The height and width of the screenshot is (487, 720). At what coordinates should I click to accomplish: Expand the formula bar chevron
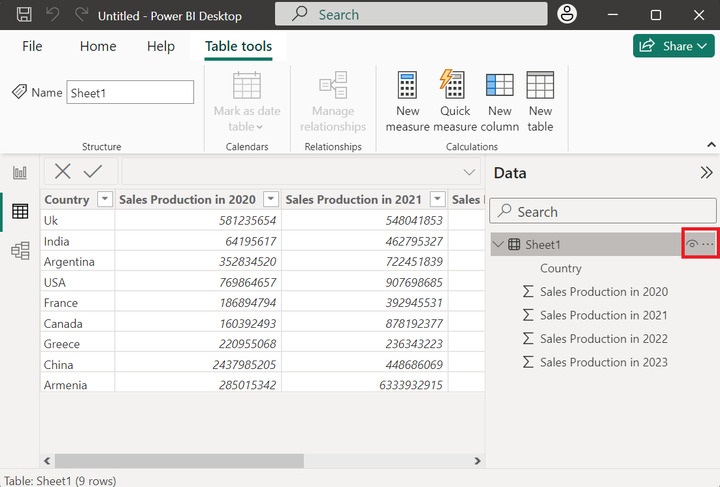(469, 173)
